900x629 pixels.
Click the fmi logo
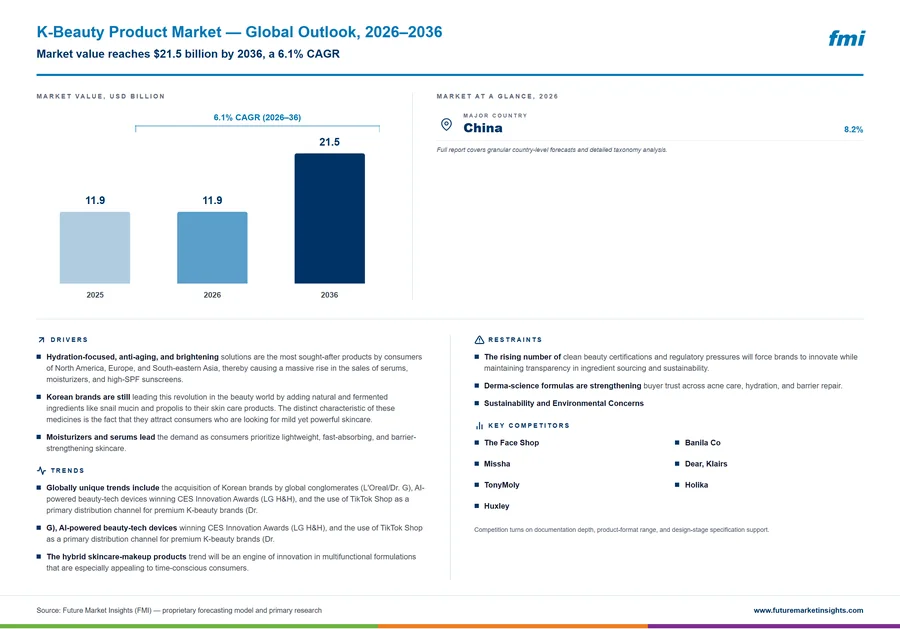pyautogui.click(x=847, y=38)
